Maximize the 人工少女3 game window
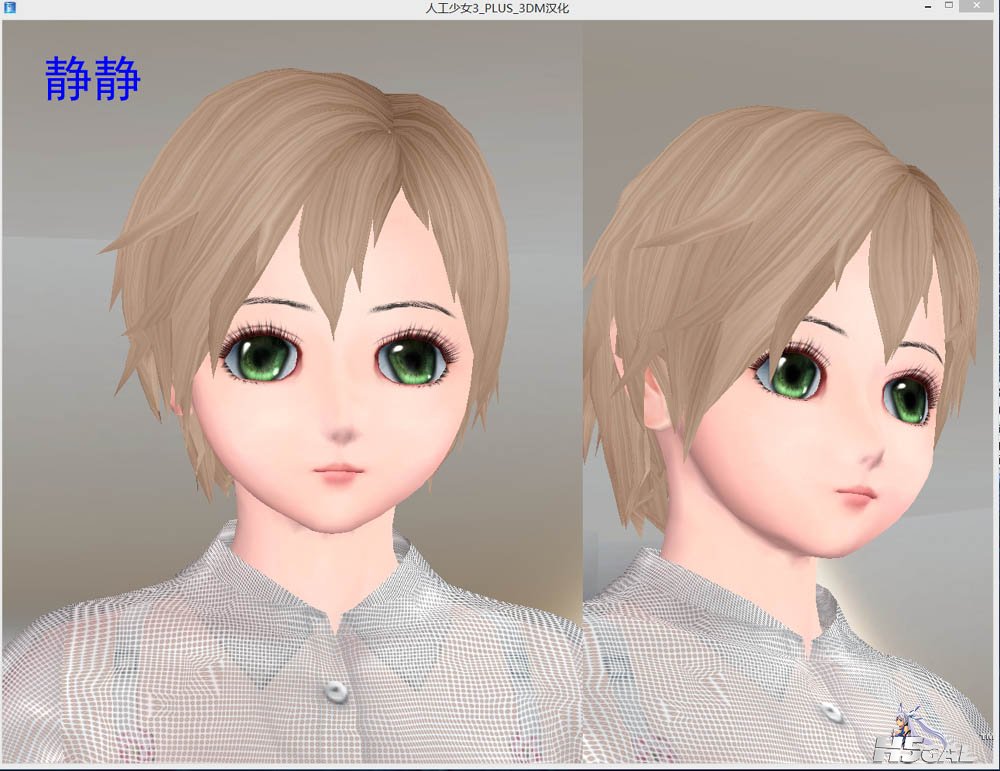 [949, 7]
